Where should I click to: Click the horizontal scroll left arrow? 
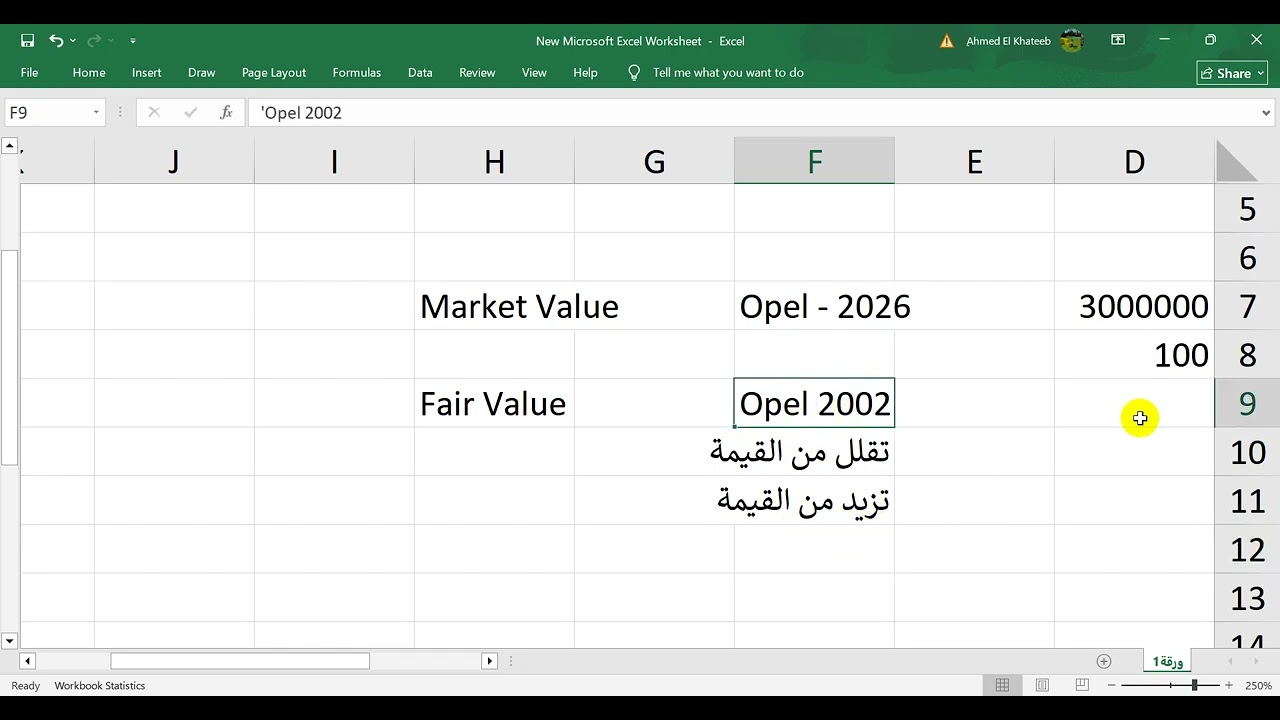coord(27,661)
